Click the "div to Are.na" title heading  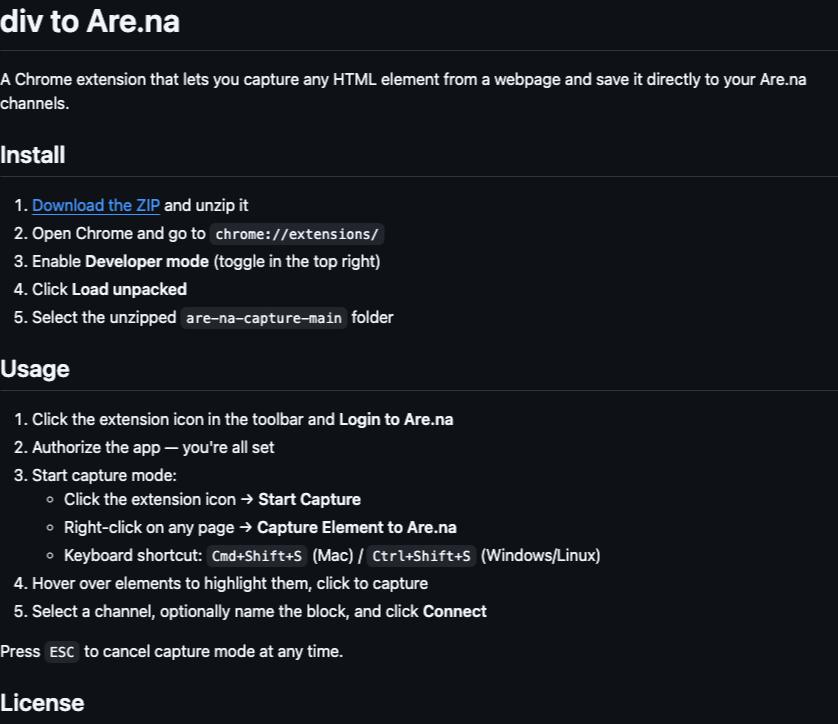90,22
